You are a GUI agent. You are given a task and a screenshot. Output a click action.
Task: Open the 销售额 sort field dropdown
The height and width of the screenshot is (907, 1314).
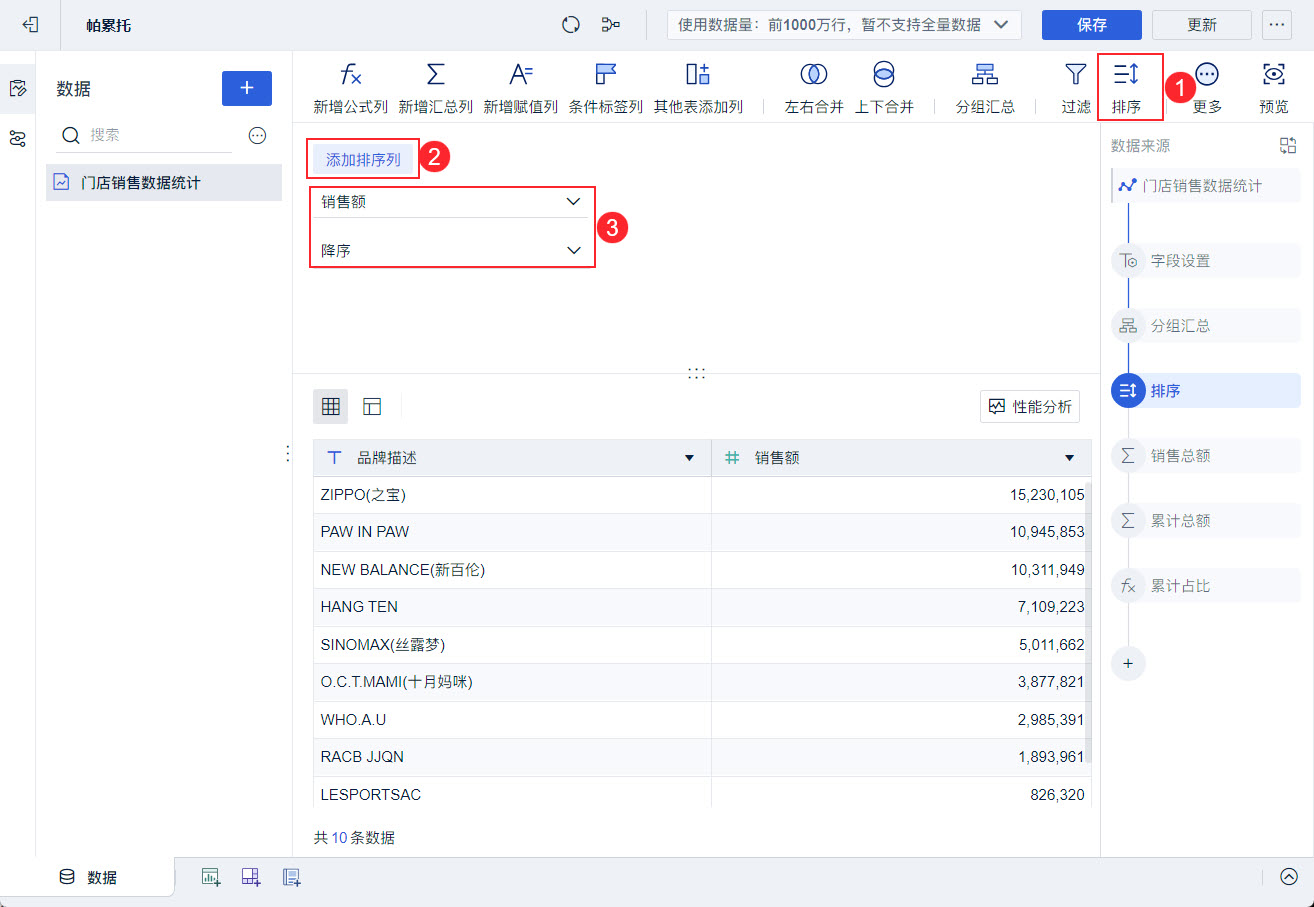click(451, 201)
